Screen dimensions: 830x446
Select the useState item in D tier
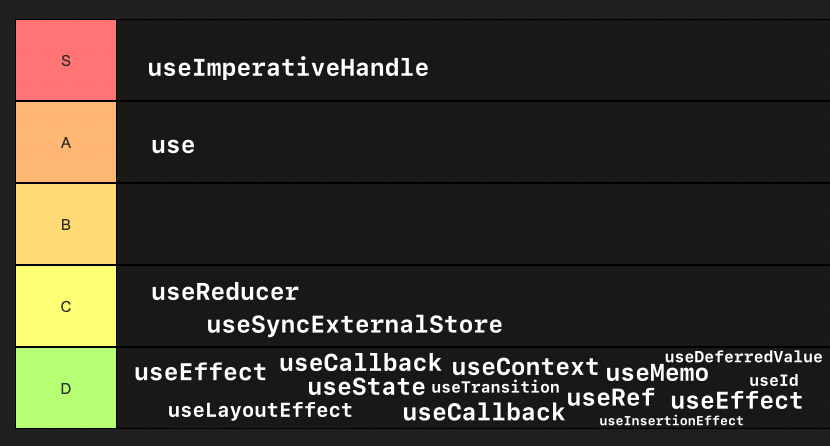click(366, 387)
